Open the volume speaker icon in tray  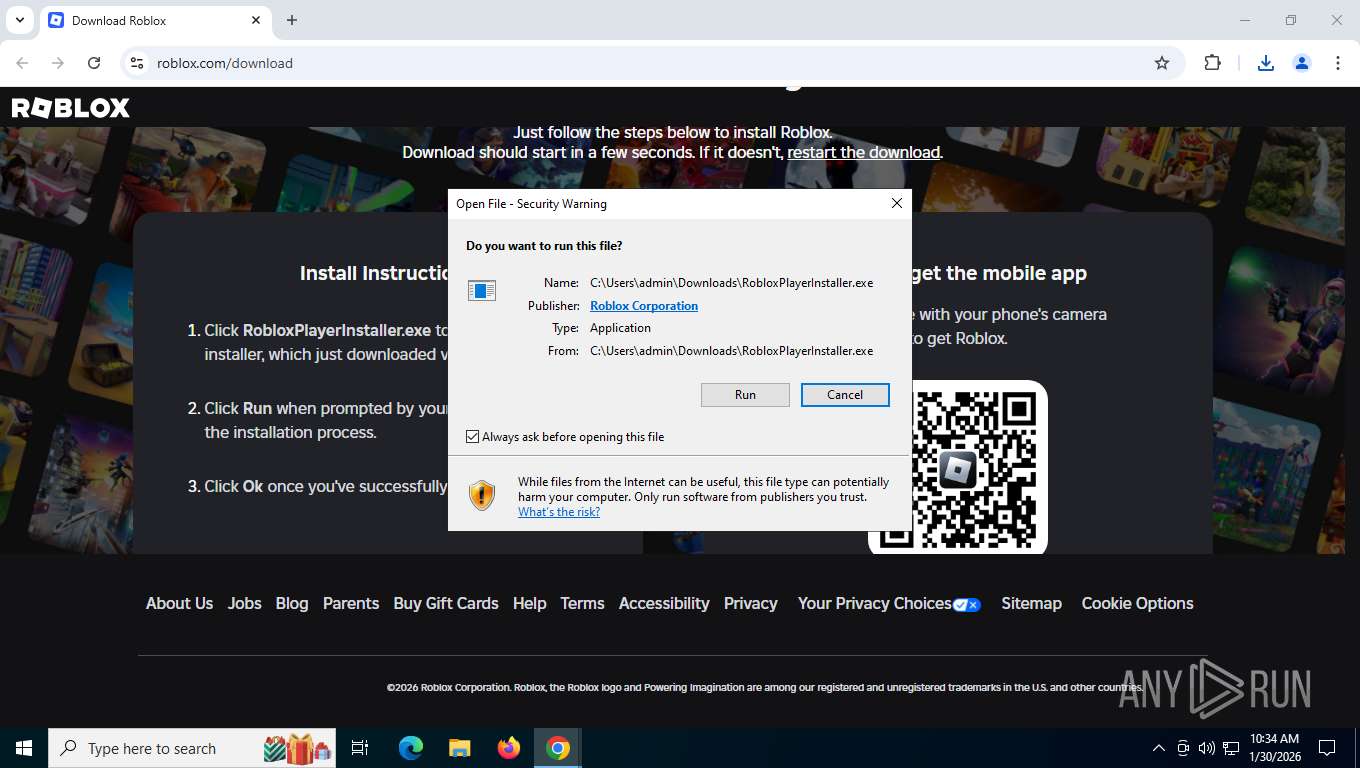tap(1207, 748)
